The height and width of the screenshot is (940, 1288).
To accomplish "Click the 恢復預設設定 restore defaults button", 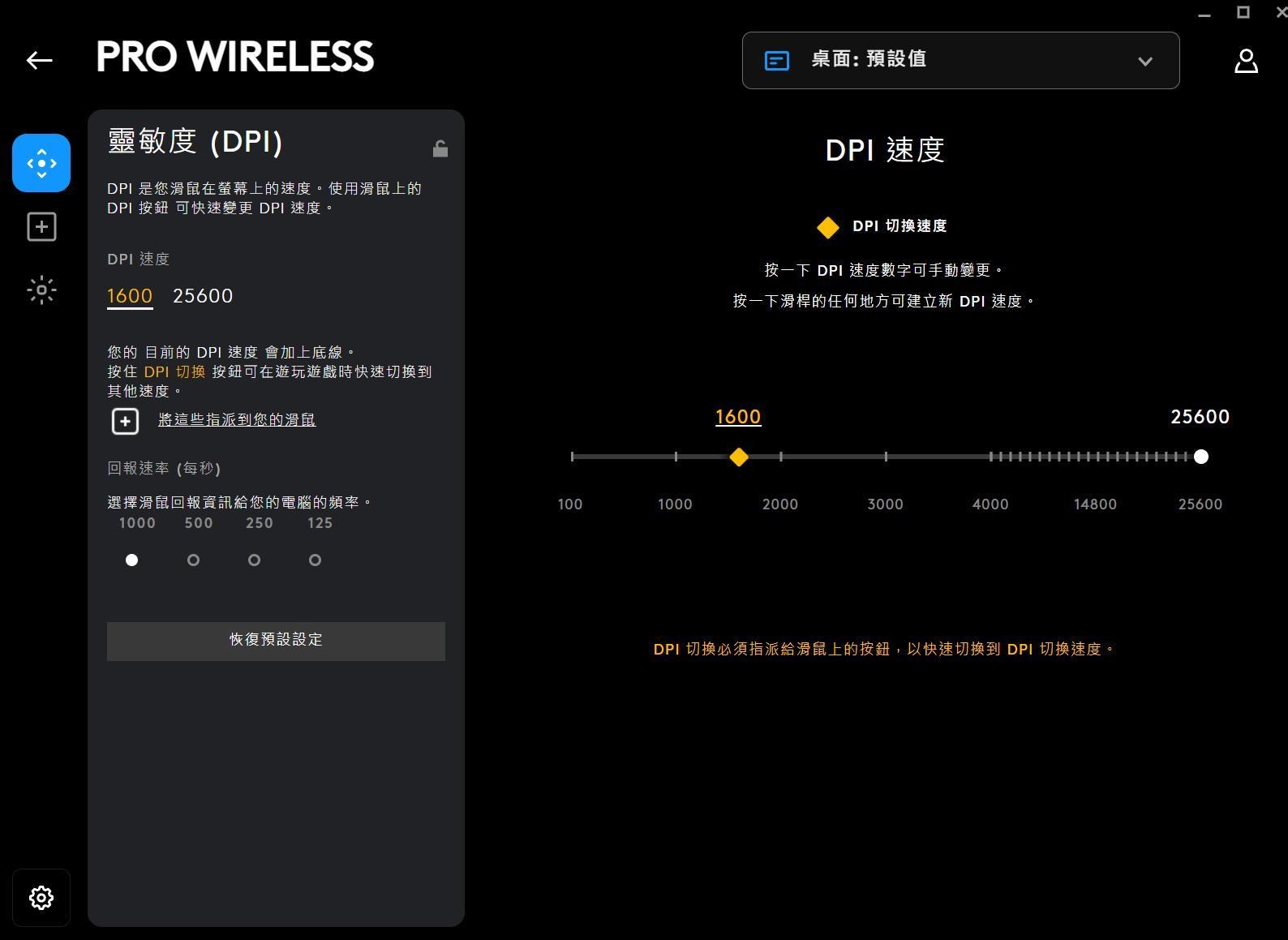I will (276, 641).
